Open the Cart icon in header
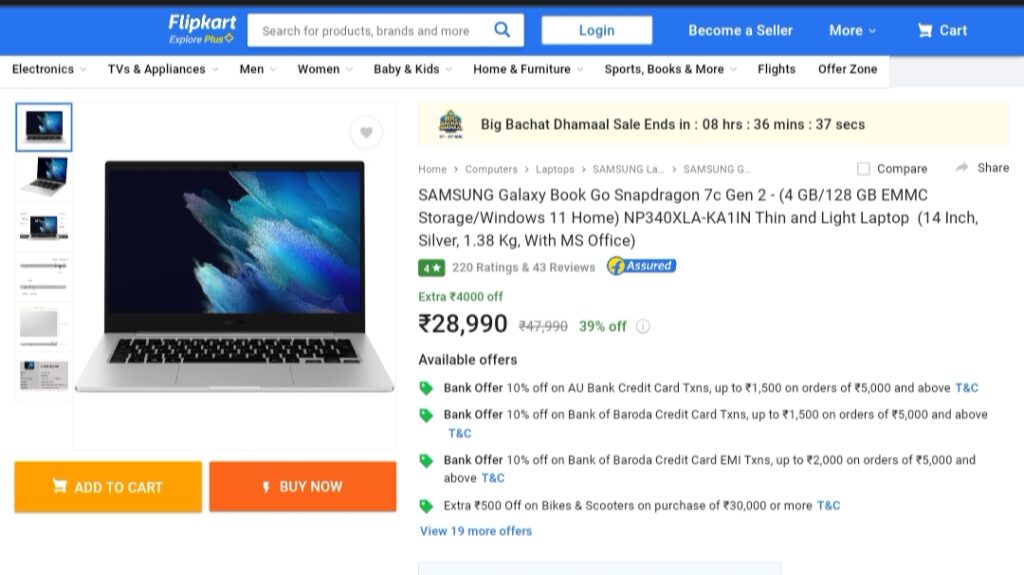Image resolution: width=1024 pixels, height=575 pixels. 925,30
